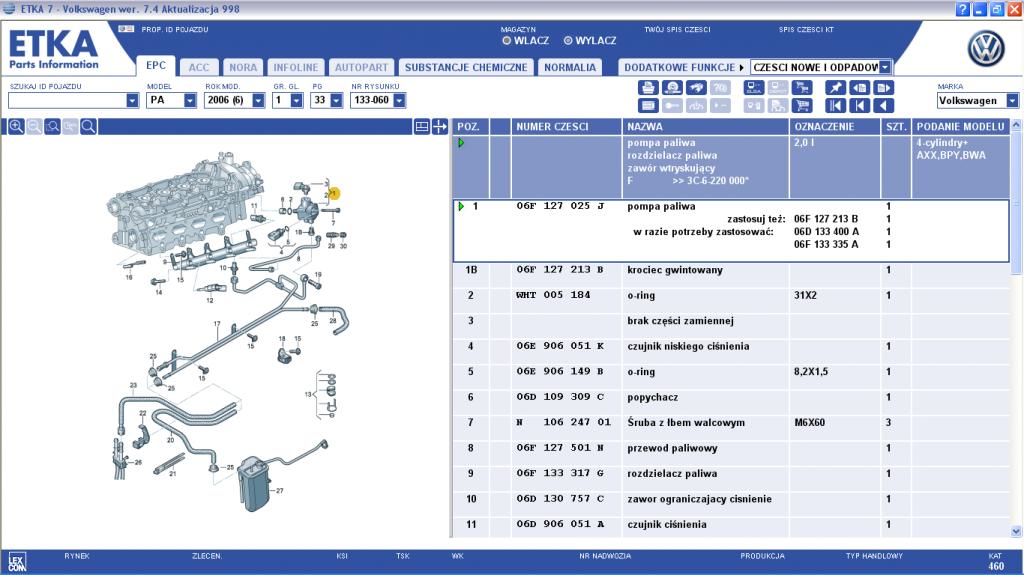Open the GR. GL. dropdown
This screenshot has height=575, width=1024.
[x=296, y=101]
